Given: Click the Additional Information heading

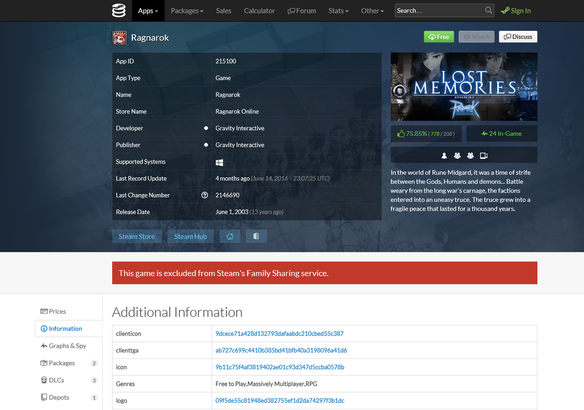Looking at the screenshot, I should [177, 312].
